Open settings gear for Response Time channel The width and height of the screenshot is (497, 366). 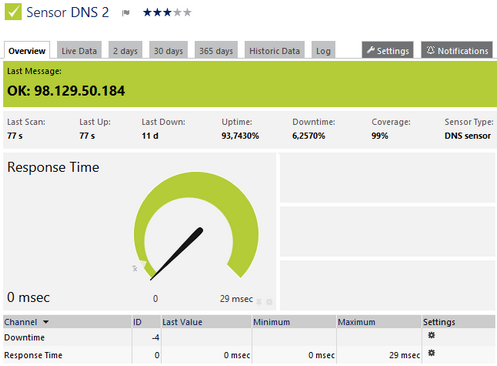(x=431, y=353)
